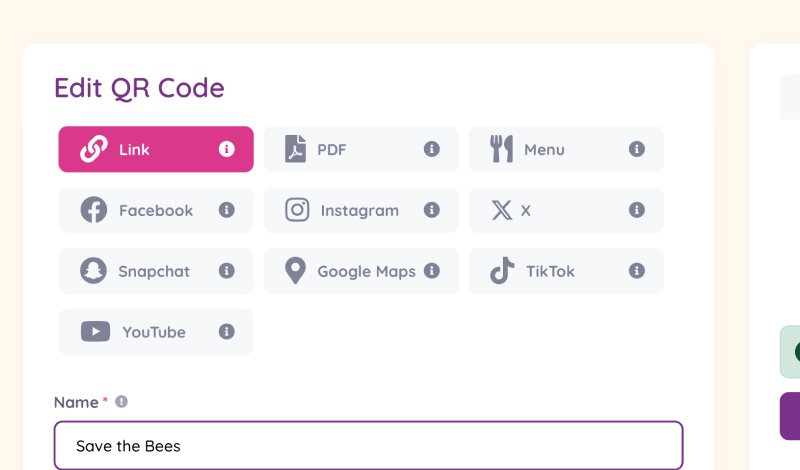Select the Facebook logo icon

coord(94,210)
